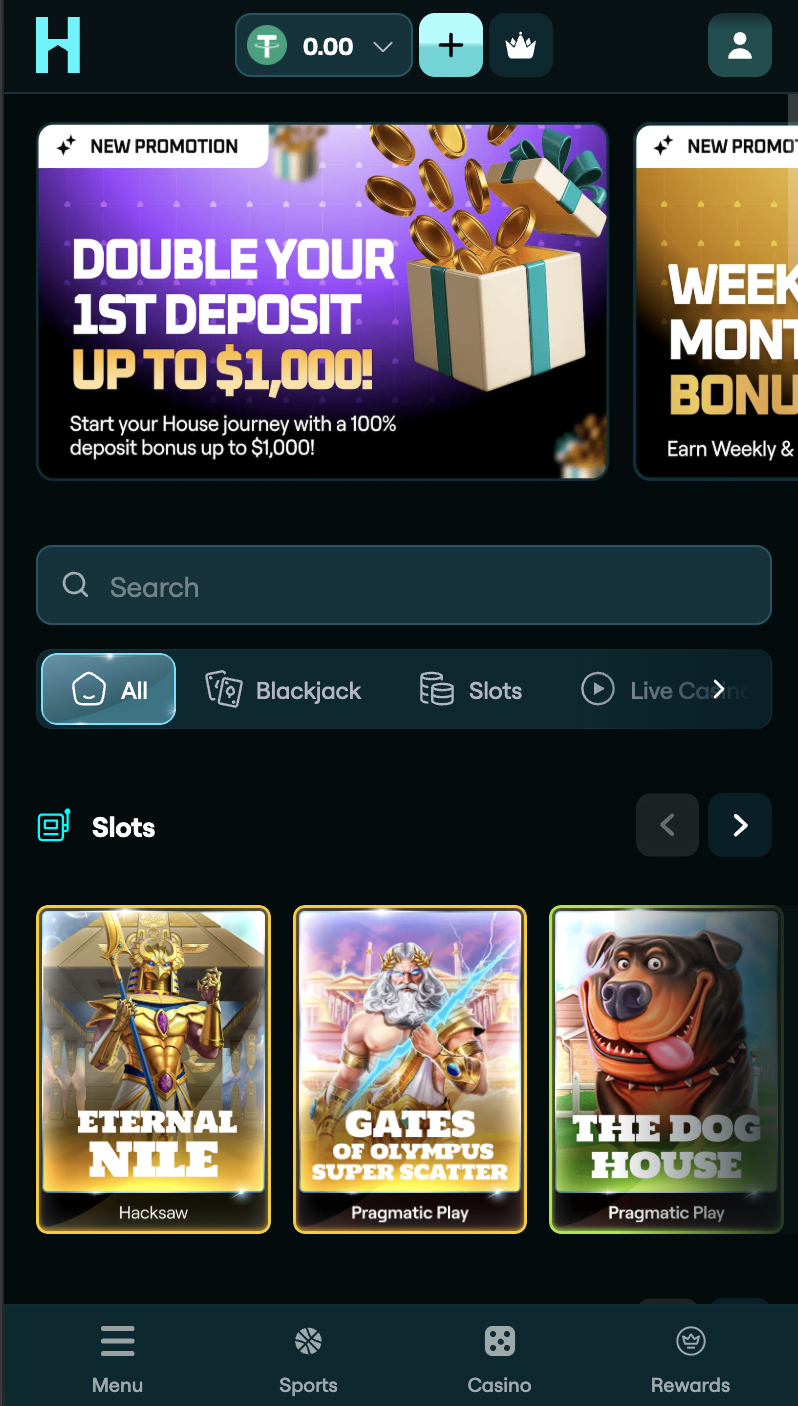Click the Tether currency coin icon

coord(267,46)
